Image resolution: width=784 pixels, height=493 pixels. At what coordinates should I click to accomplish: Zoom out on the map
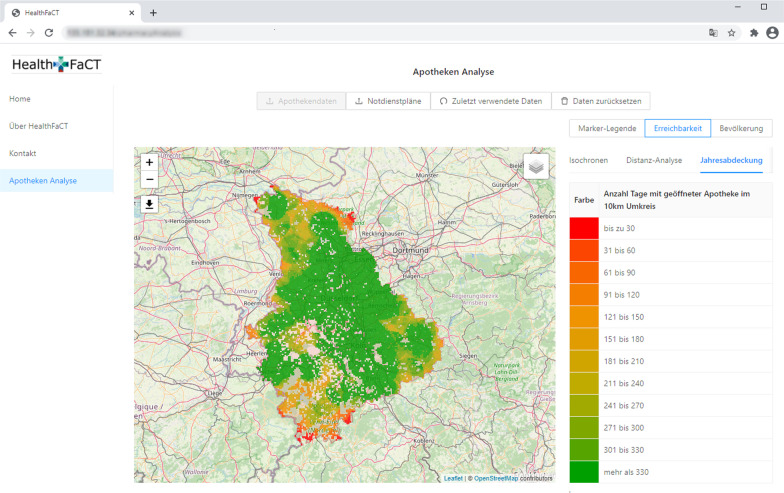coord(149,179)
